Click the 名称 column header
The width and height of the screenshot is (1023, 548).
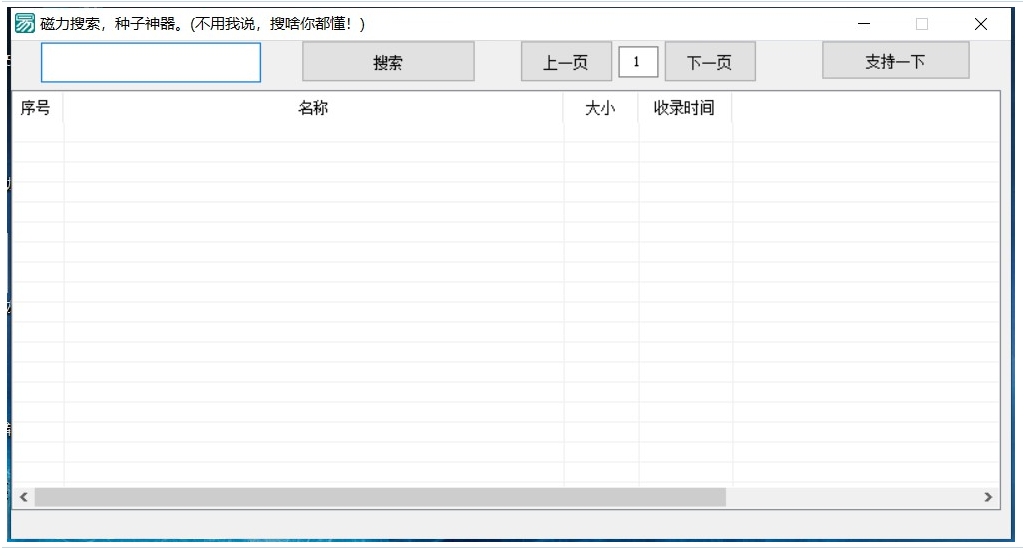(313, 108)
